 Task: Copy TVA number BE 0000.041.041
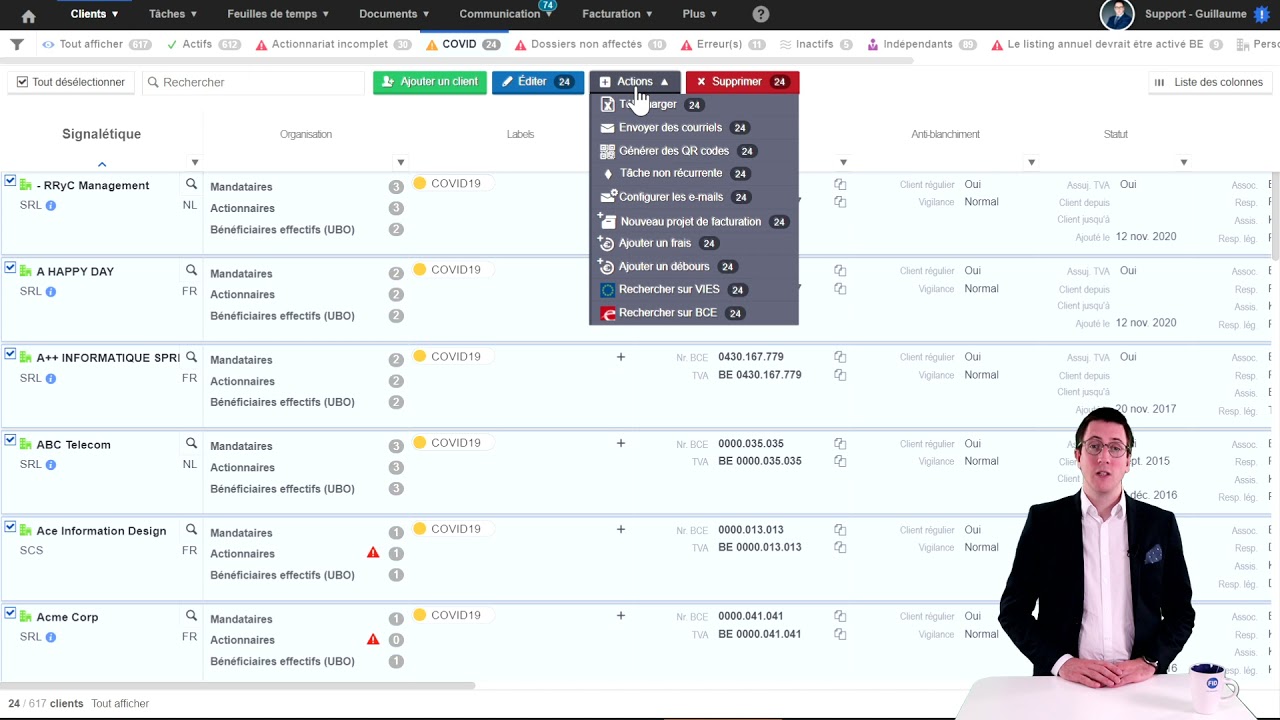[840, 634]
